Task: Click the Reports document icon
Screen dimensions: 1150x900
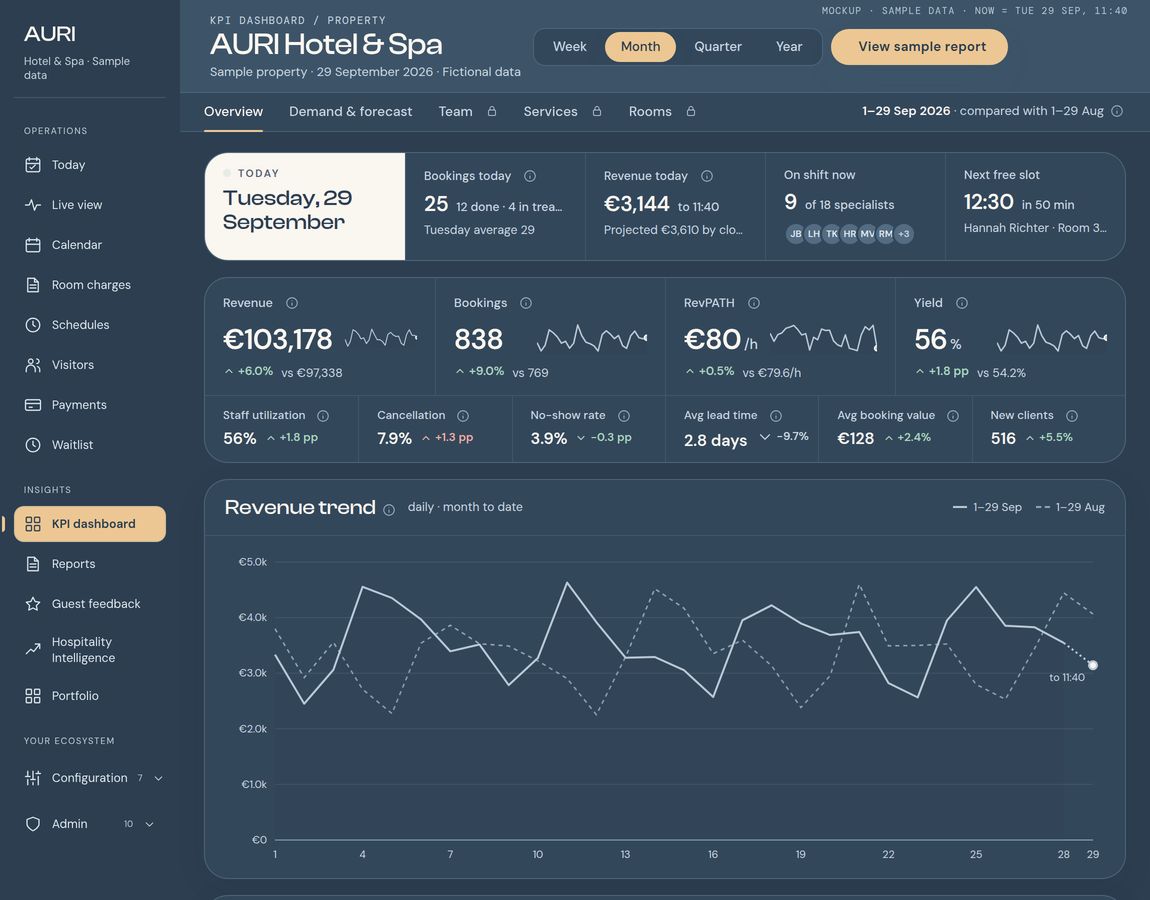Action: [33, 564]
